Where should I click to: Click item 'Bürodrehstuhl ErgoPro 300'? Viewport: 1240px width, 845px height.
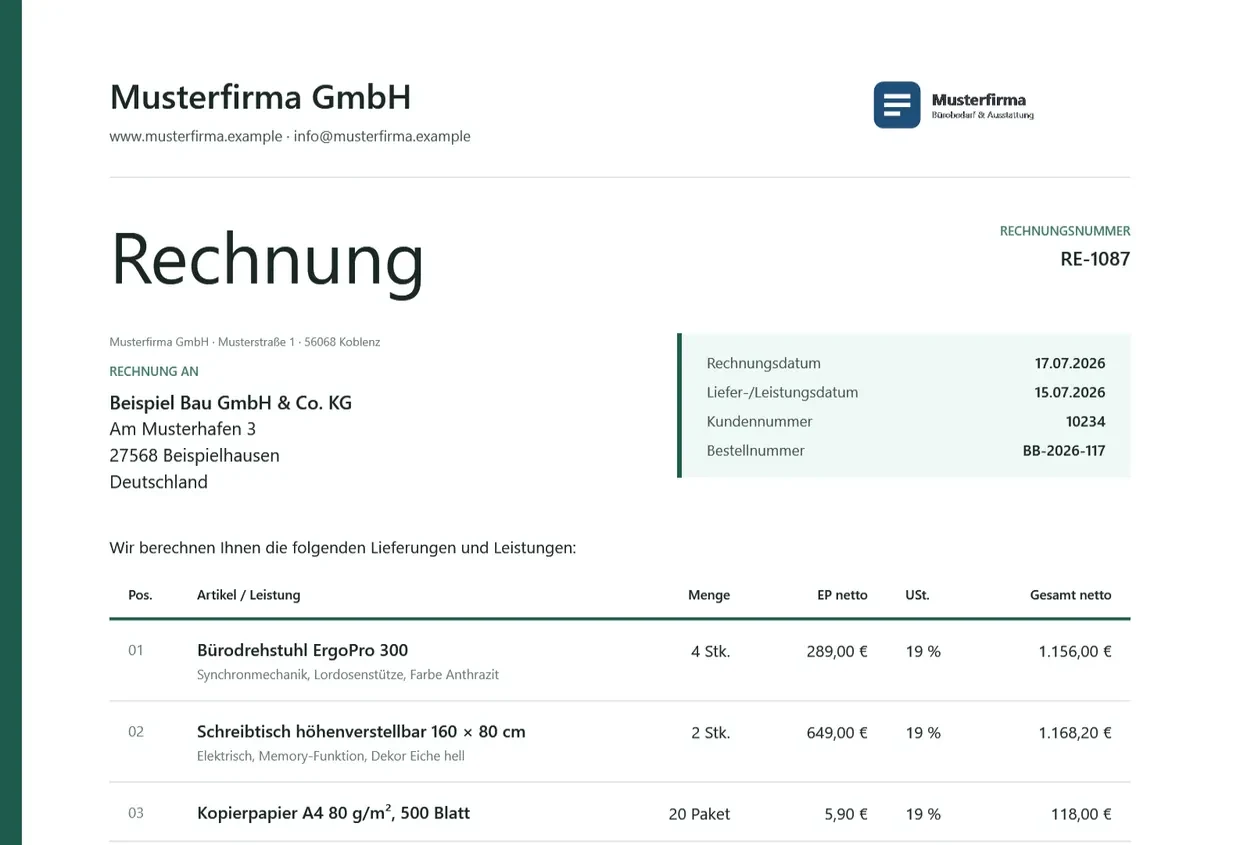coord(302,650)
